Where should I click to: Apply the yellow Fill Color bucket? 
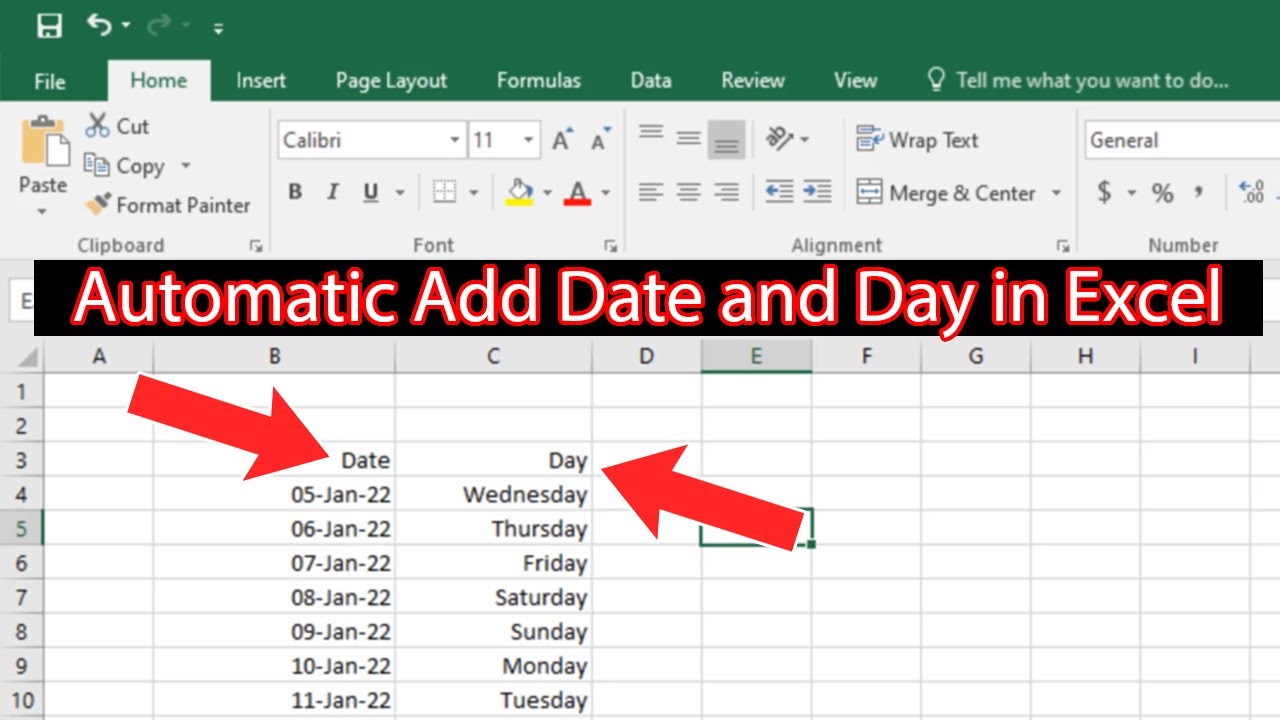(519, 192)
